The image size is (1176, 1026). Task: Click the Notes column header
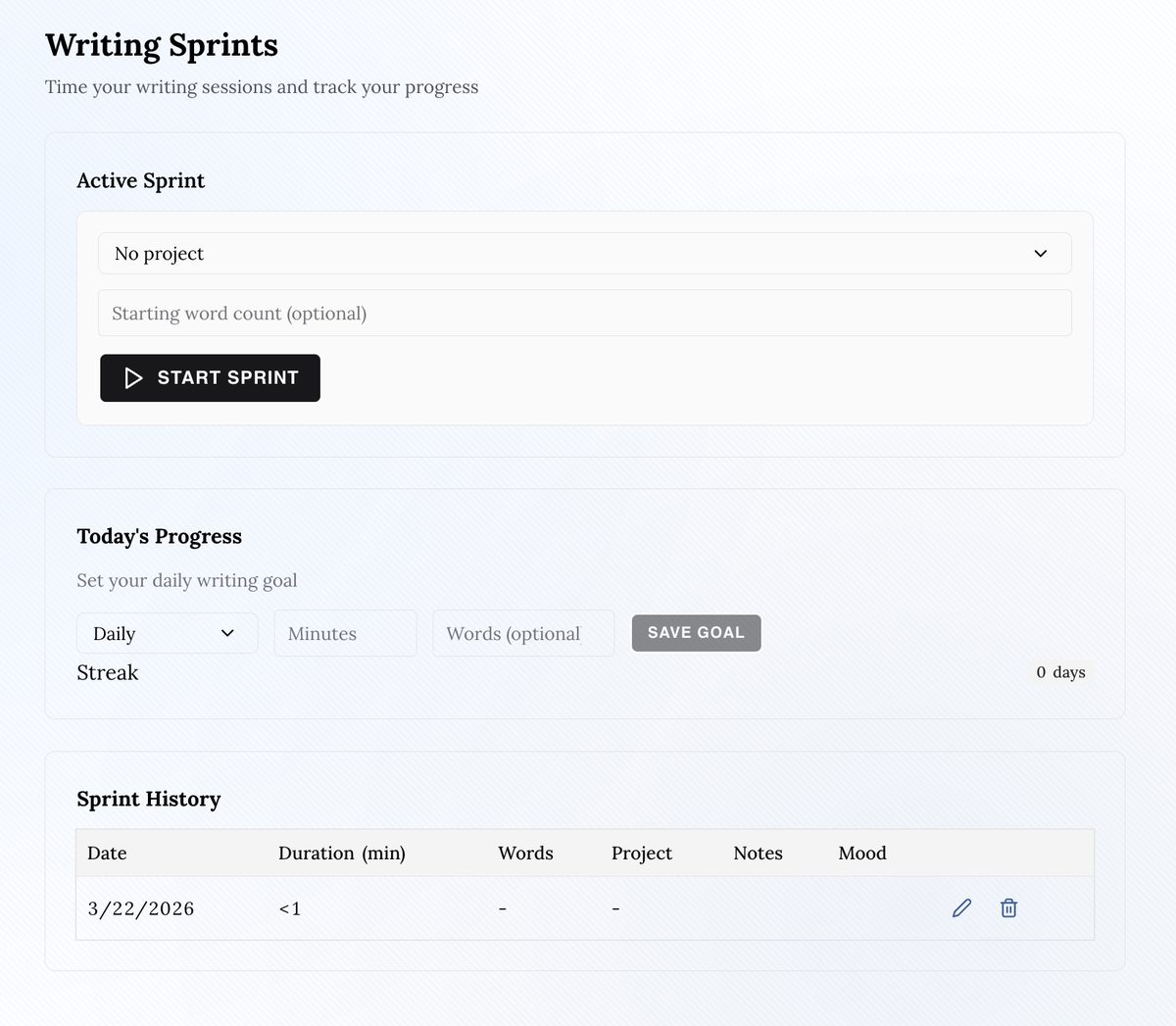pyautogui.click(x=758, y=854)
